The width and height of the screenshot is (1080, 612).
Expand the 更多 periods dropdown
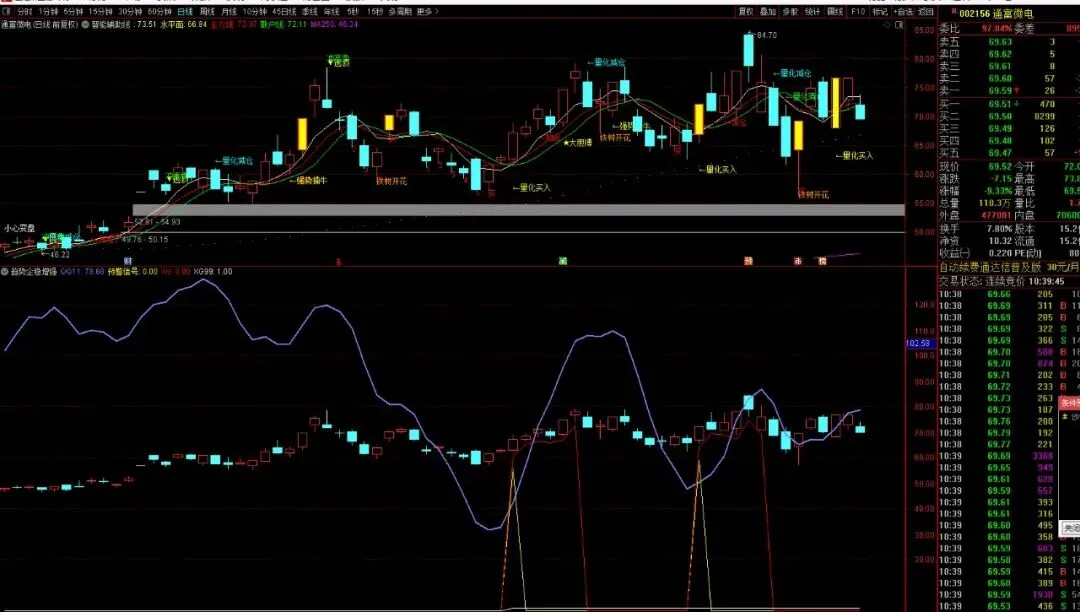[x=427, y=12]
